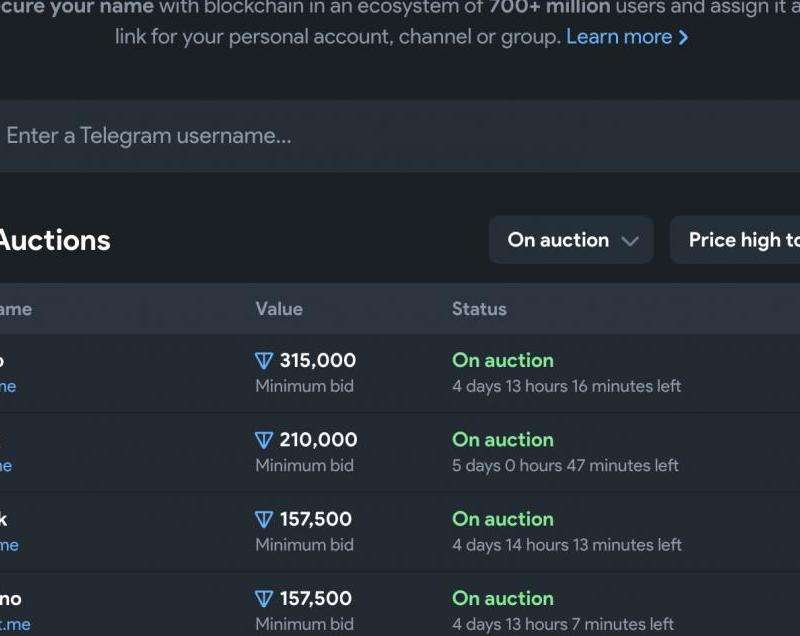This screenshot has width=800, height=636.
Task: Open the auction with 13 hours 7 minutes left
Action: (400, 604)
